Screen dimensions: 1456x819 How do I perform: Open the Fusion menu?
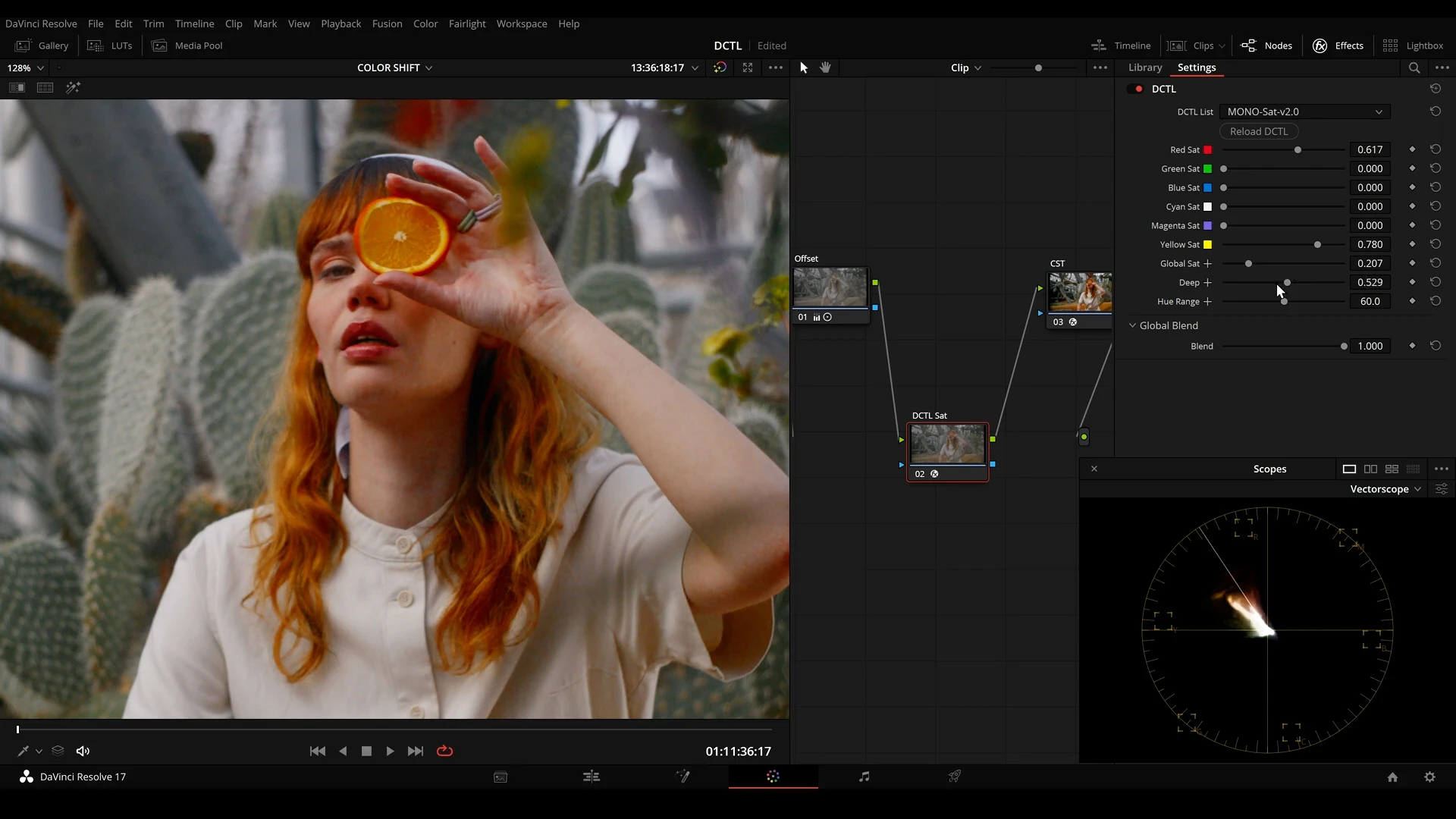pyautogui.click(x=387, y=24)
